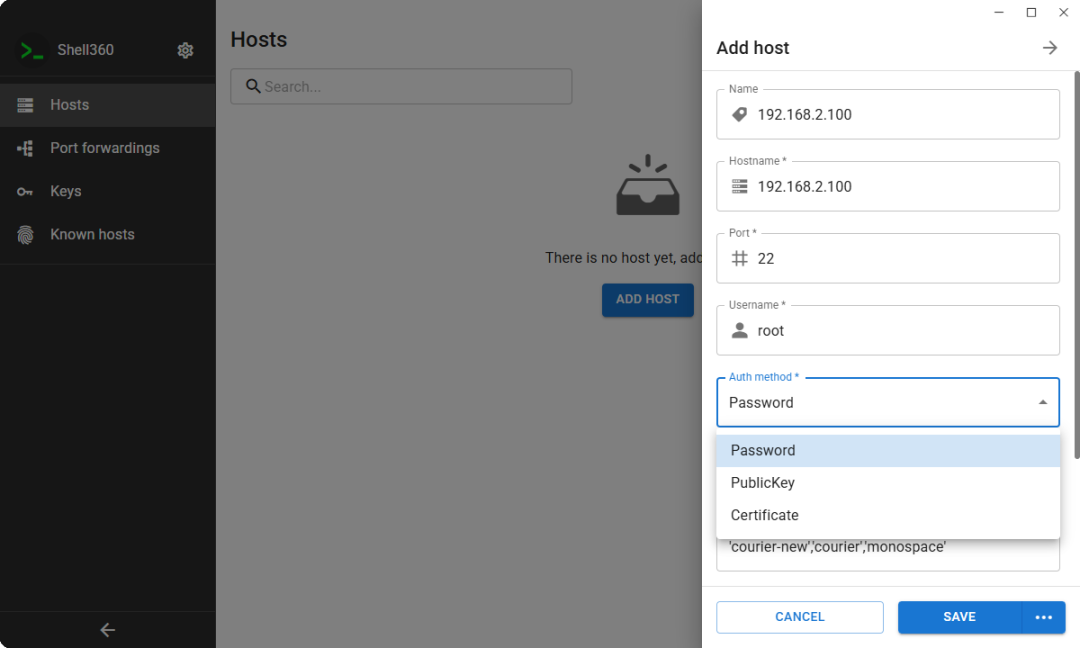Click the CANCEL button
The width and height of the screenshot is (1080, 648).
799,617
